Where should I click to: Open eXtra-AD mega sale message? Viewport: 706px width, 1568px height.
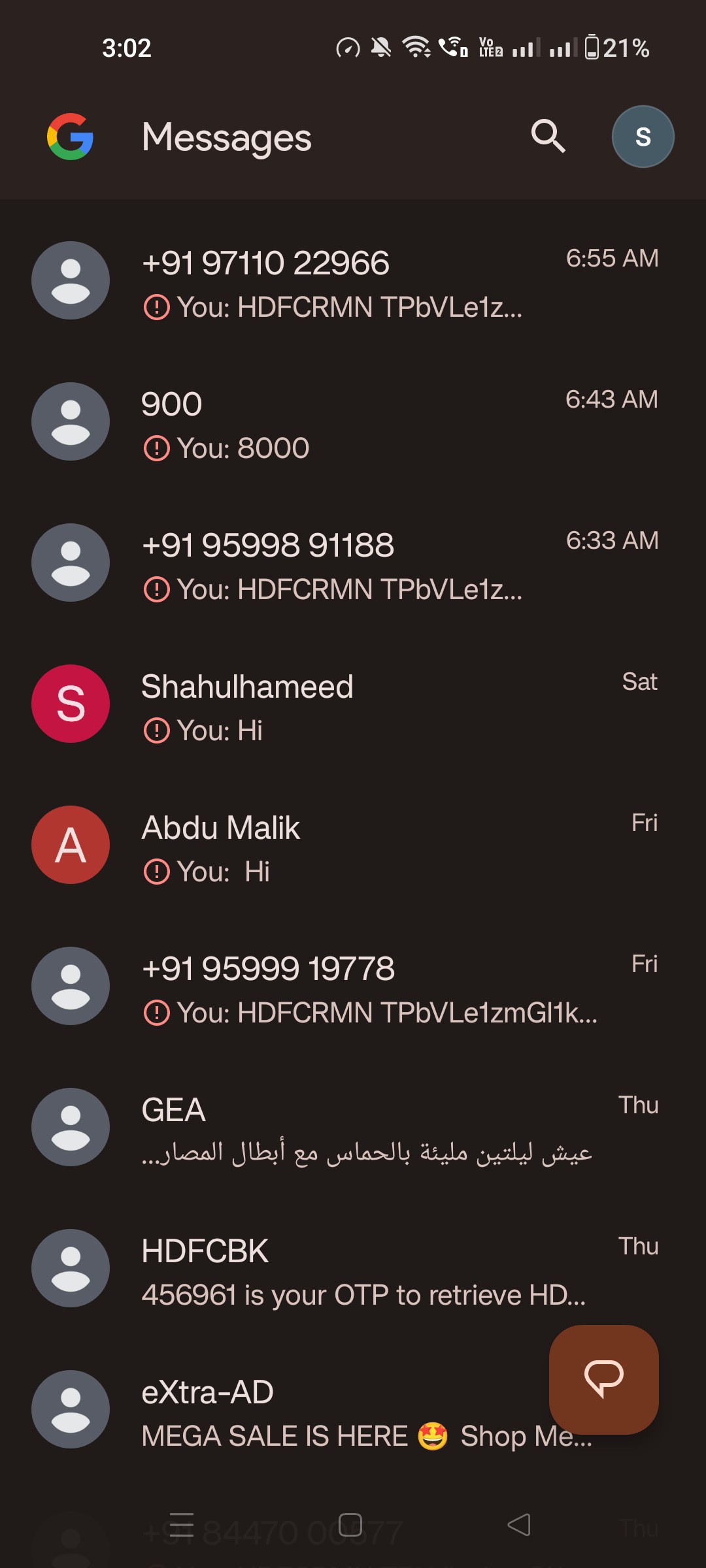[327, 1411]
